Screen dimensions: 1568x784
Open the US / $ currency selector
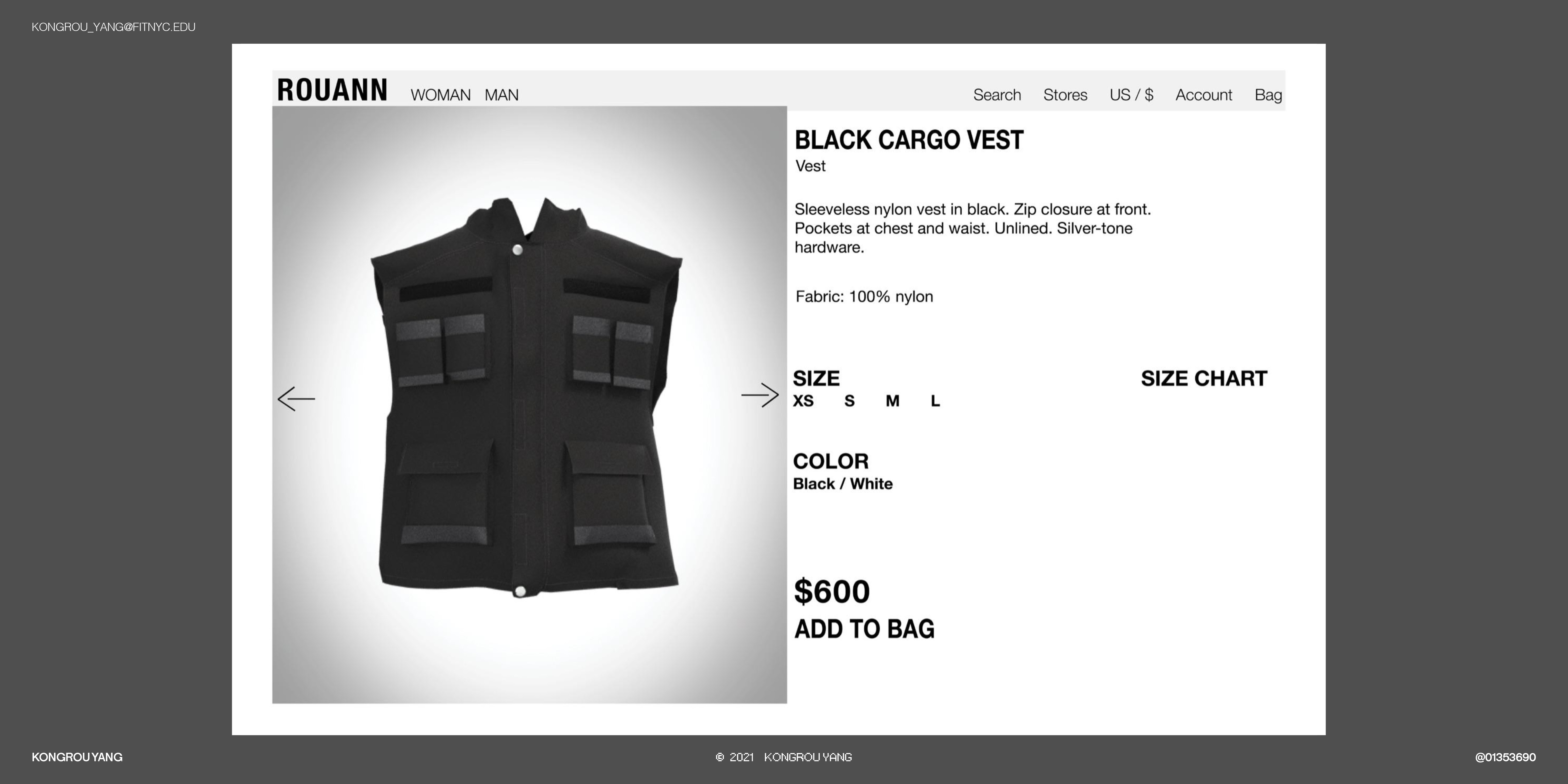[1131, 95]
